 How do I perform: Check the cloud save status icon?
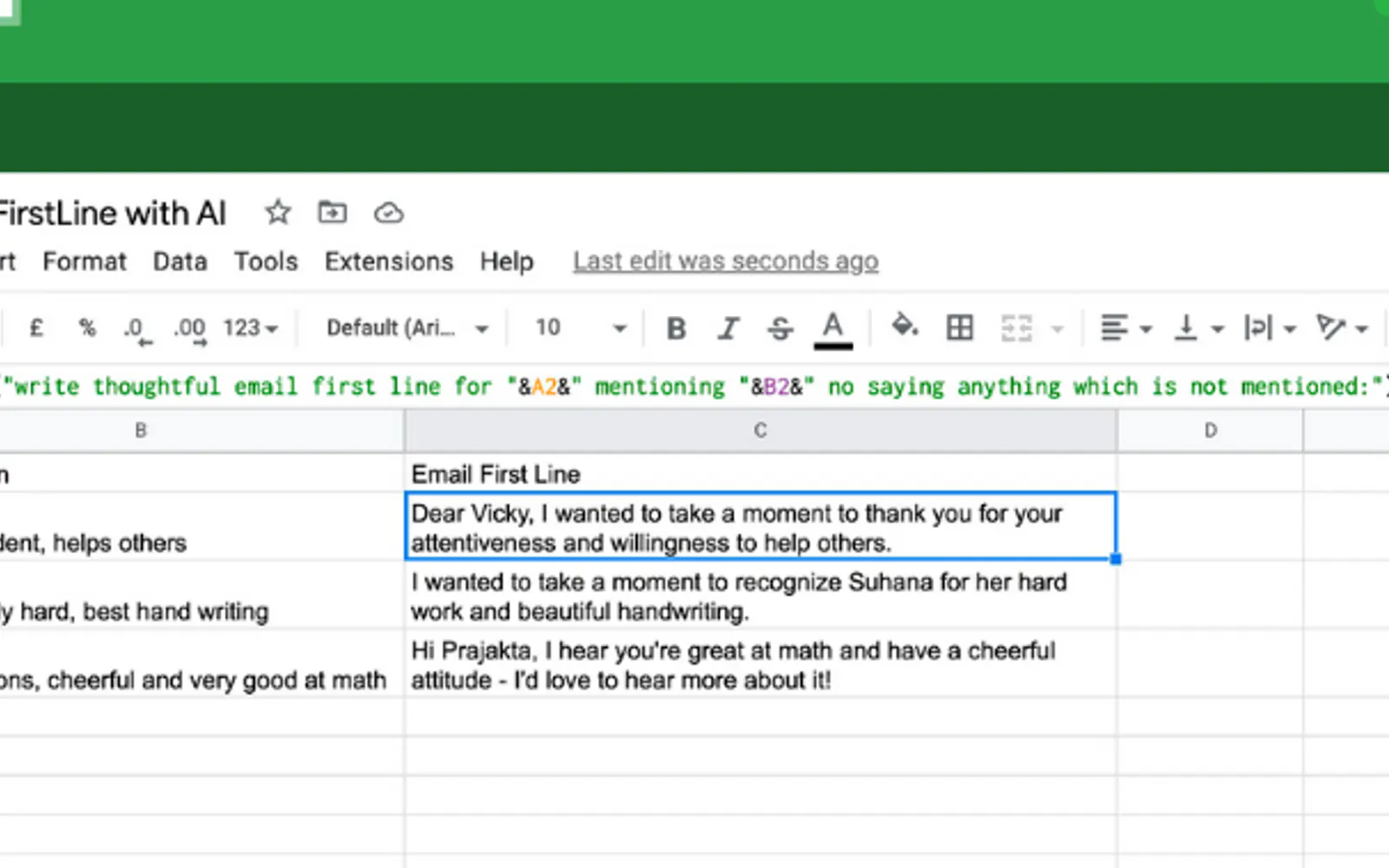(x=388, y=213)
